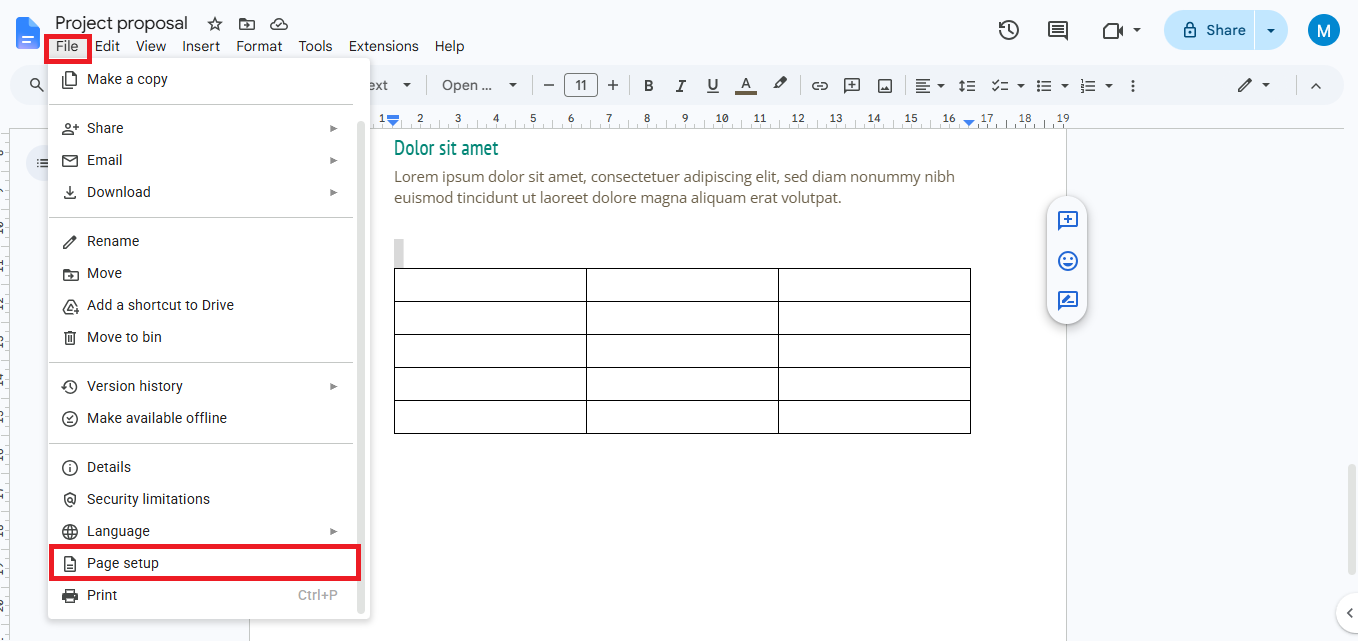
Task: Show all comments icon
Action: click(x=1058, y=30)
